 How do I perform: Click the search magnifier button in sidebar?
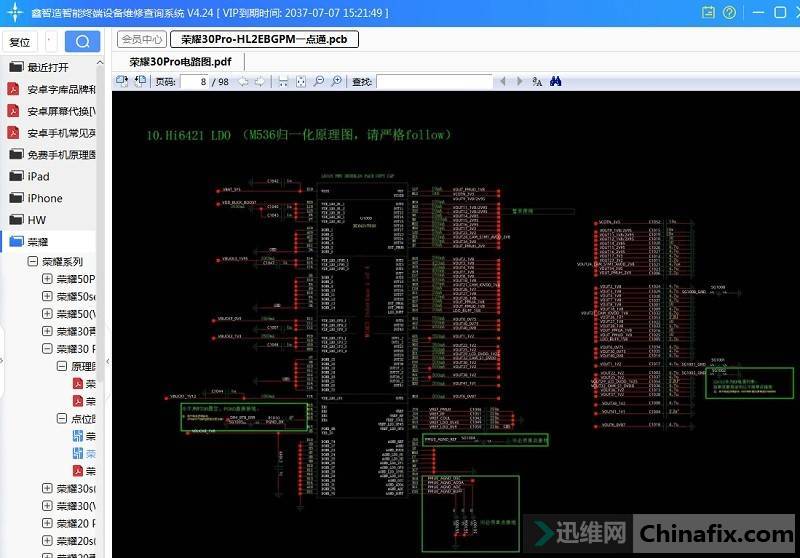coord(82,41)
